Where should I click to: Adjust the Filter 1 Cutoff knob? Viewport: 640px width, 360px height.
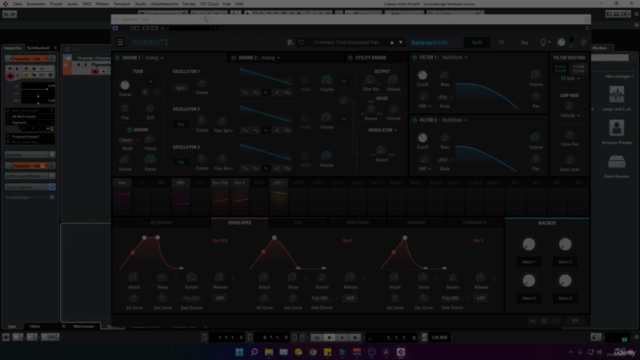(422, 75)
